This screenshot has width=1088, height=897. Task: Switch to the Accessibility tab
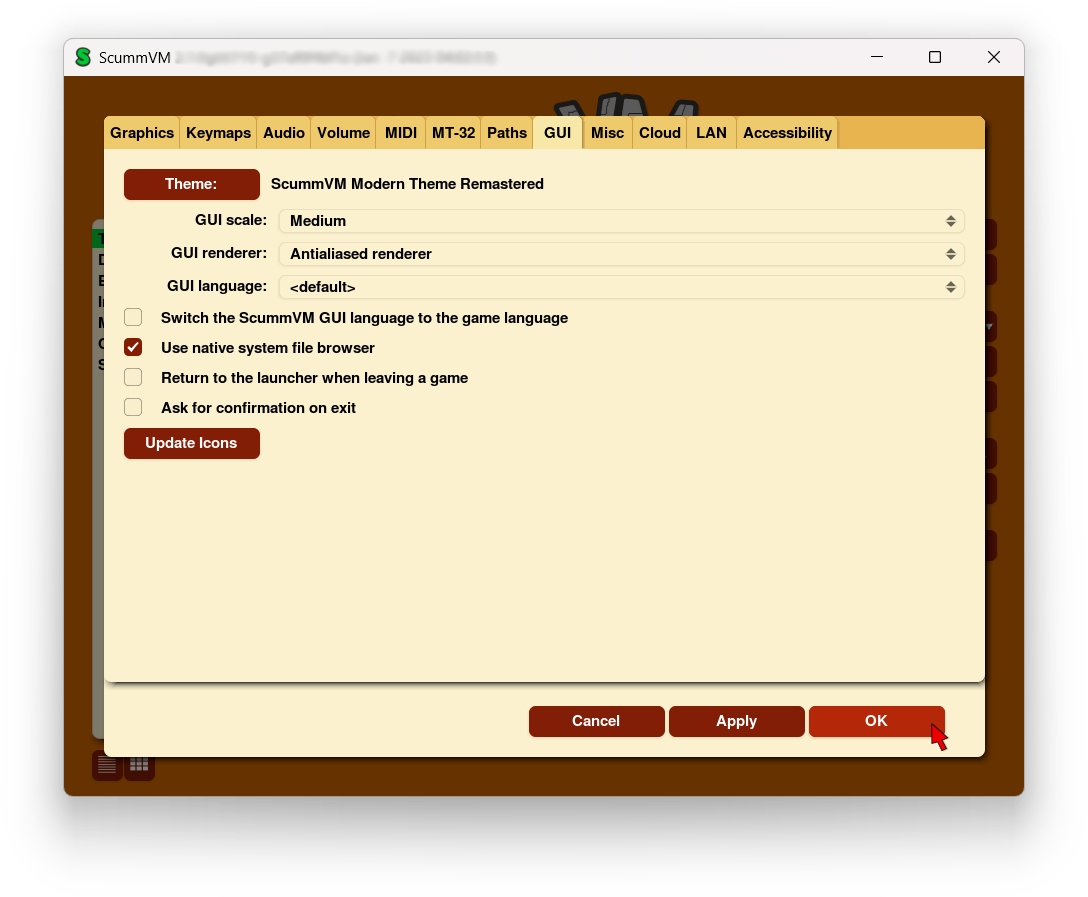click(x=787, y=133)
